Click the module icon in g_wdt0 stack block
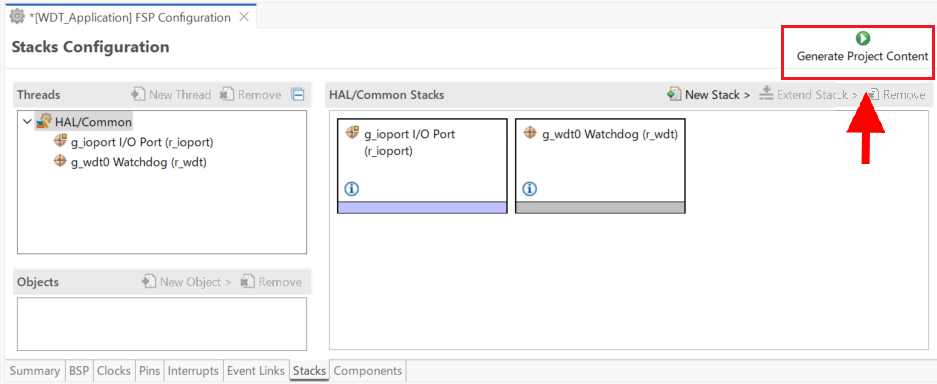This screenshot has width=937, height=384. pyautogui.click(x=530, y=133)
